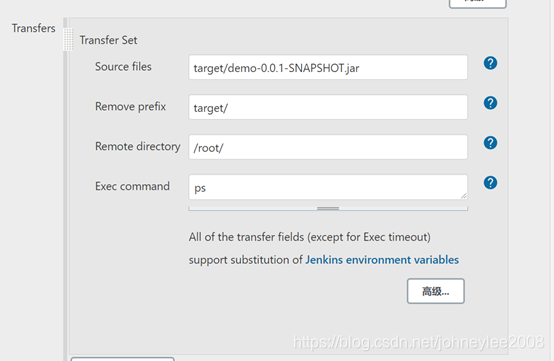Click the Exec command label
This screenshot has width=554, height=361.
point(132,186)
